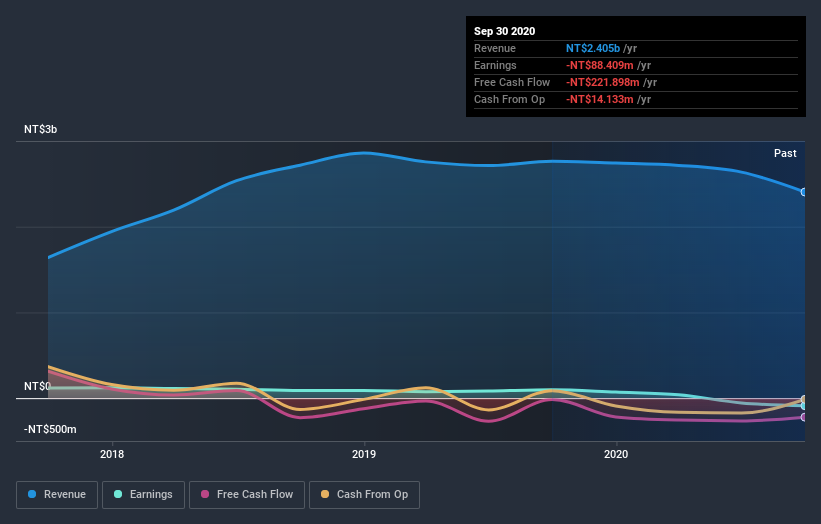The width and height of the screenshot is (821, 524).
Task: Toggle the Cash From Op legend button
Action: click(364, 495)
